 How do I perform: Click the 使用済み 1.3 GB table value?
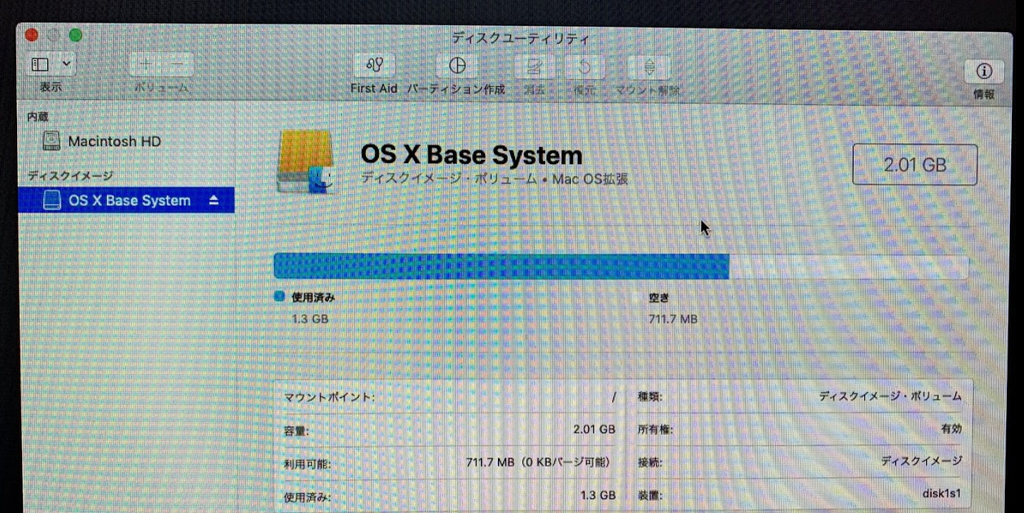click(598, 495)
